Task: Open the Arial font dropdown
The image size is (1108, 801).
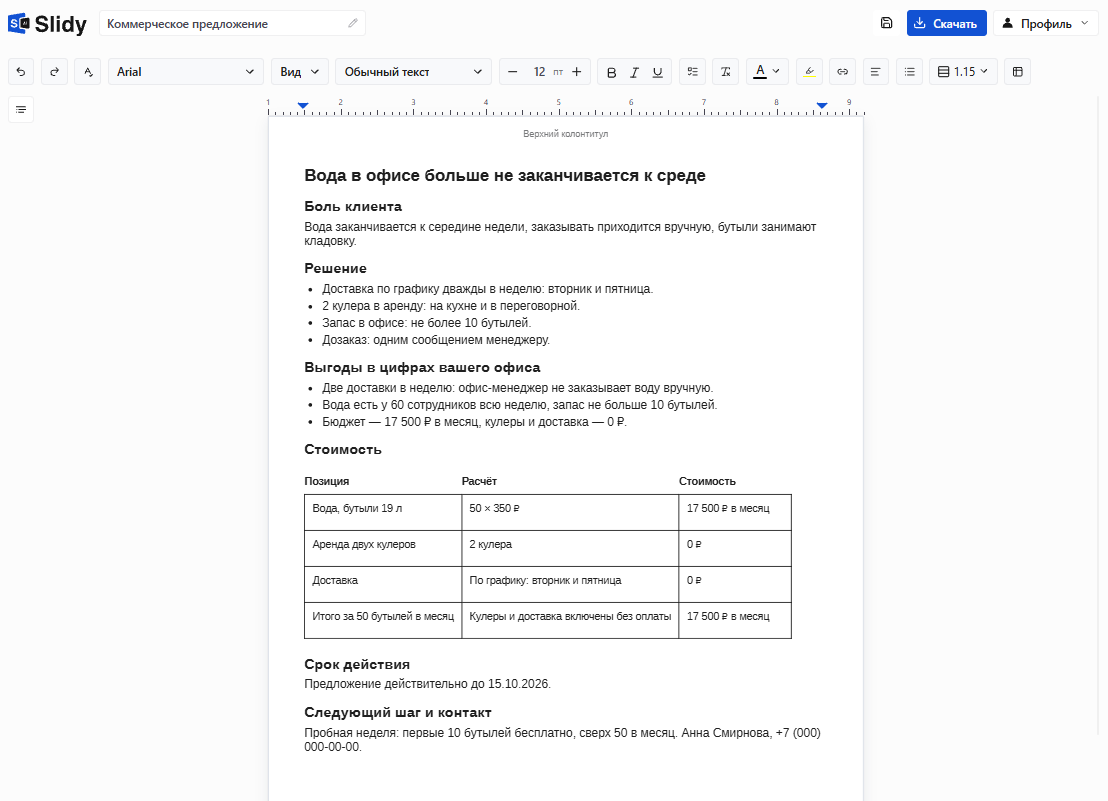Action: coord(186,71)
